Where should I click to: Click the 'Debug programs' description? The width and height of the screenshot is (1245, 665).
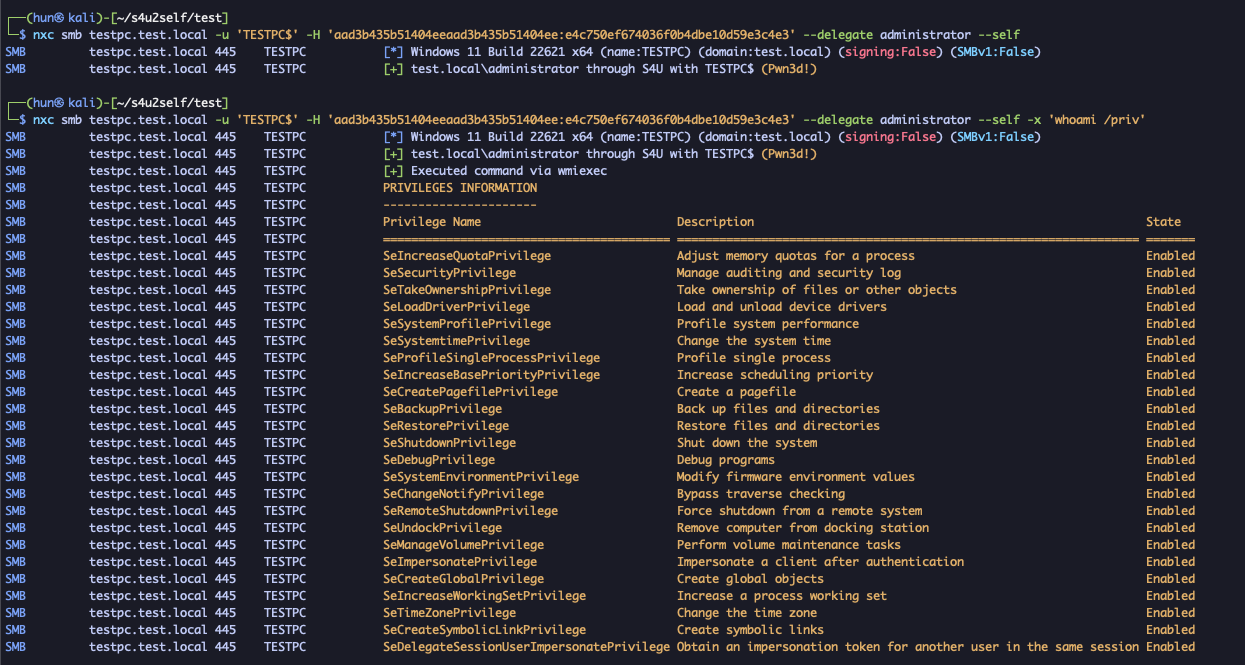726,460
